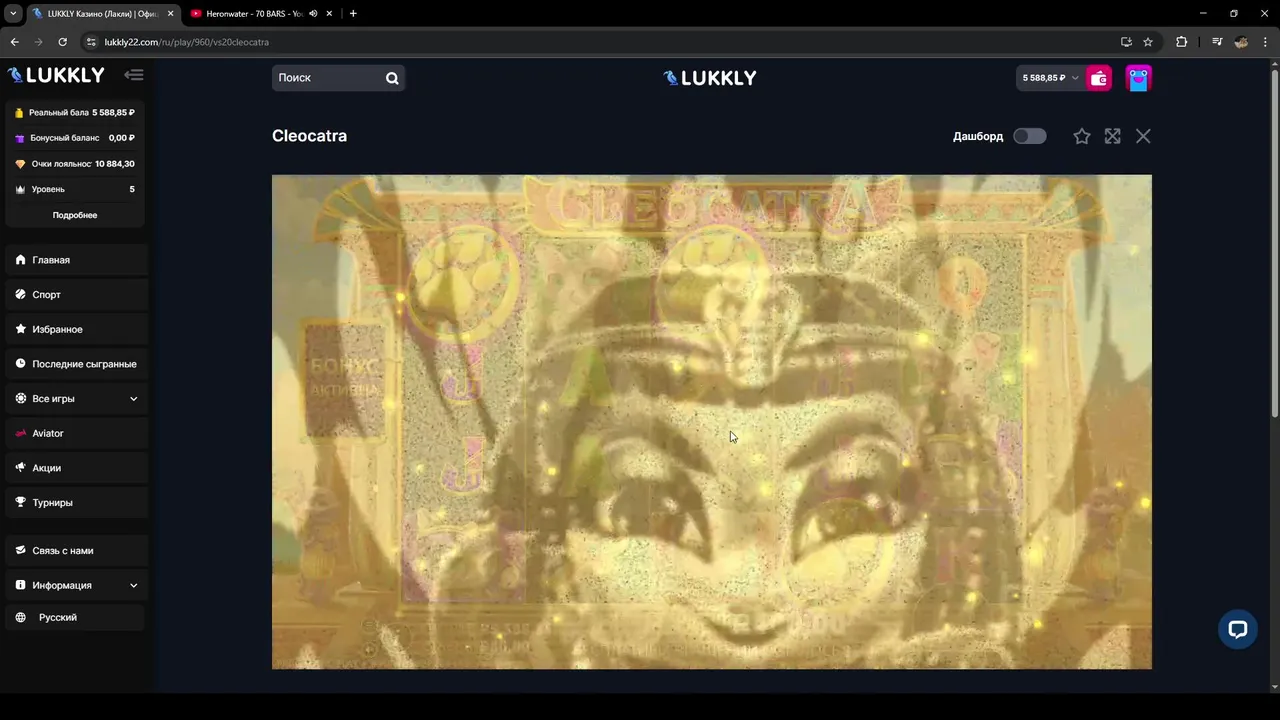Add Cleocatra to favorites with the star icon
The image size is (1280, 720).
1082,136
